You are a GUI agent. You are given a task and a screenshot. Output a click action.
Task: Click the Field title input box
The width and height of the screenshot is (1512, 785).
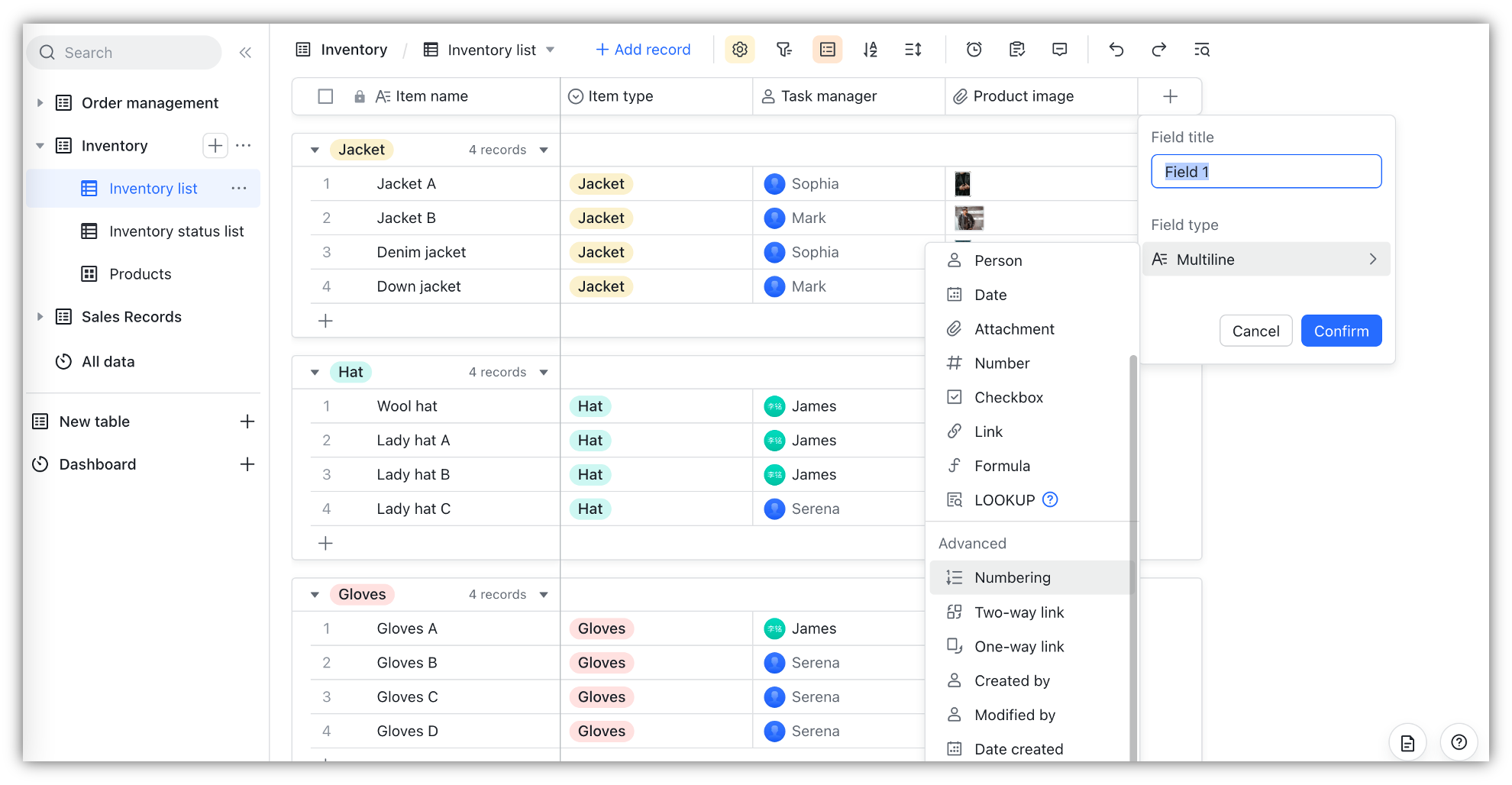click(x=1266, y=171)
